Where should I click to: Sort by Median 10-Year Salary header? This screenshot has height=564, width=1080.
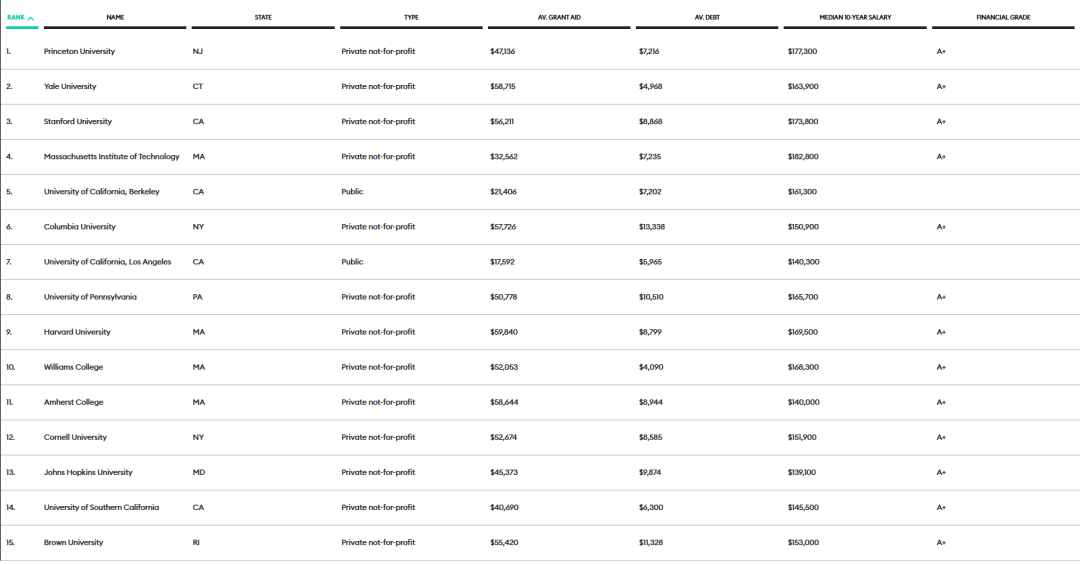[854, 17]
